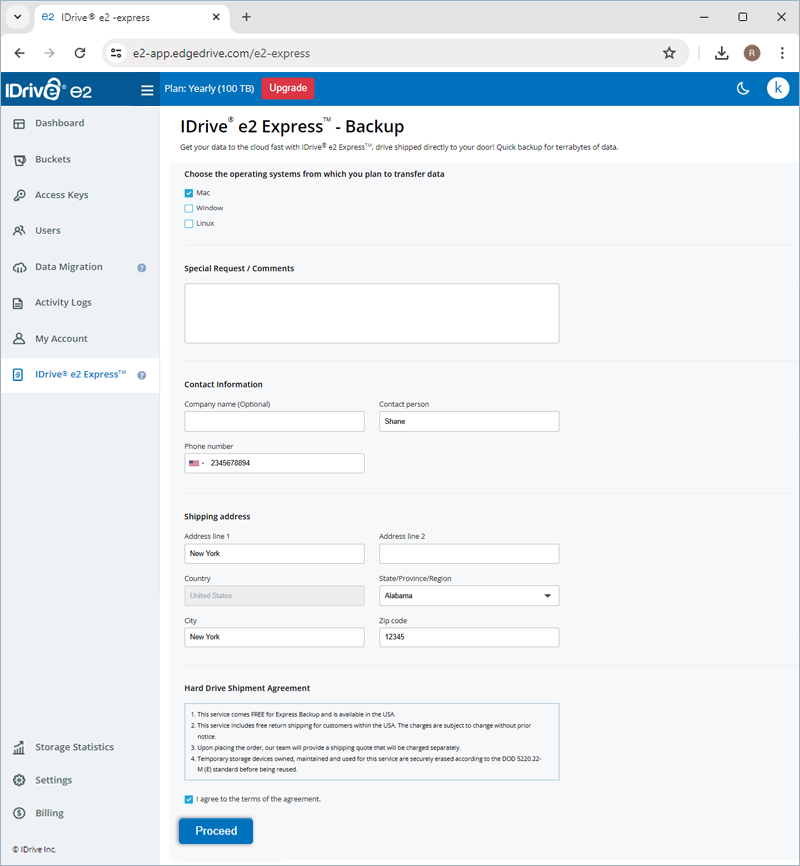Select Activity Logs in the sidebar
Viewport: 800px width, 866px height.
pos(64,303)
